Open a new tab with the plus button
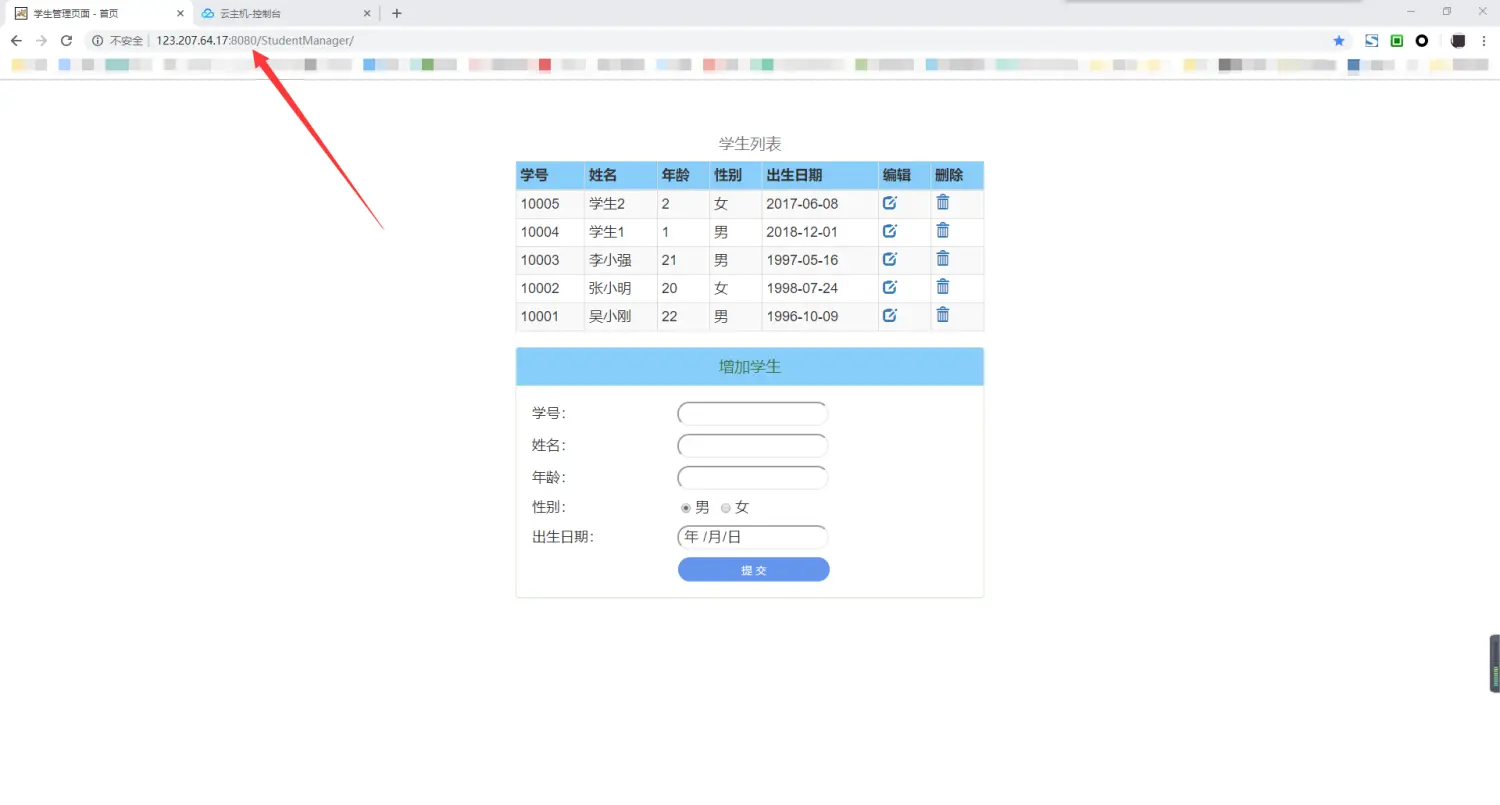 pyautogui.click(x=397, y=14)
